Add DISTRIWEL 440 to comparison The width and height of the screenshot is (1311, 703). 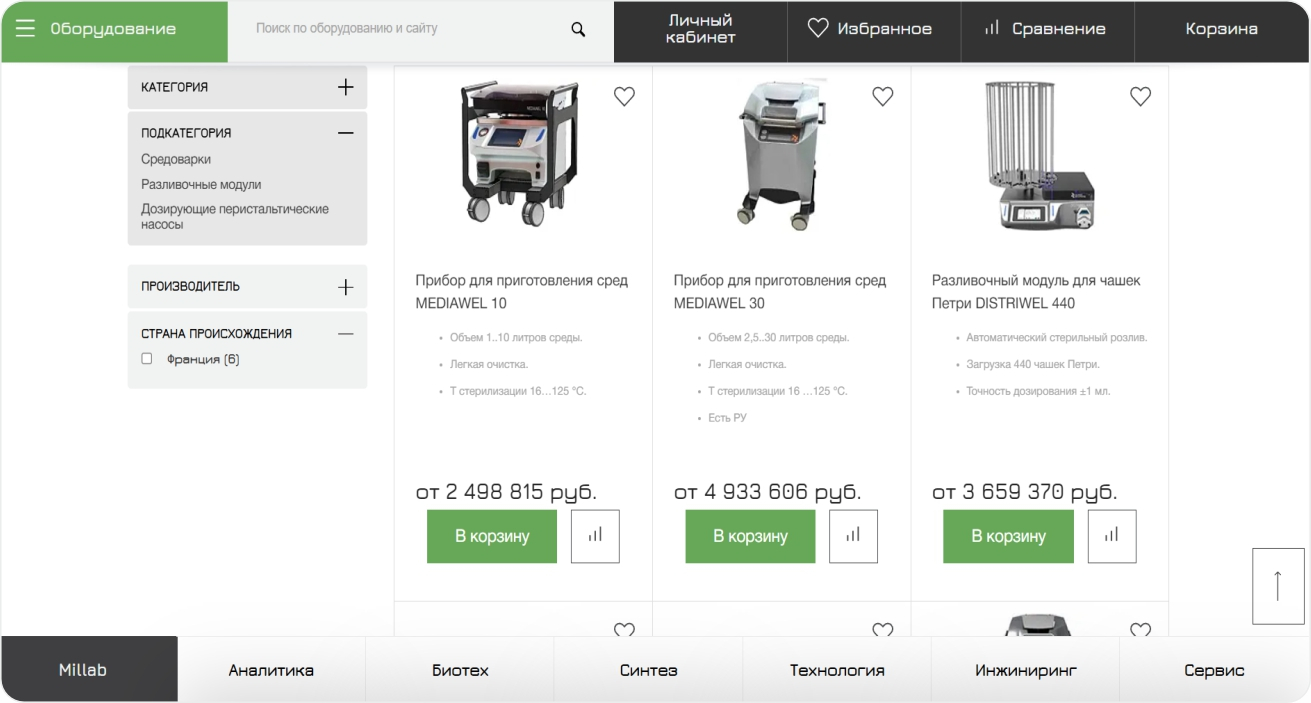(x=1112, y=536)
